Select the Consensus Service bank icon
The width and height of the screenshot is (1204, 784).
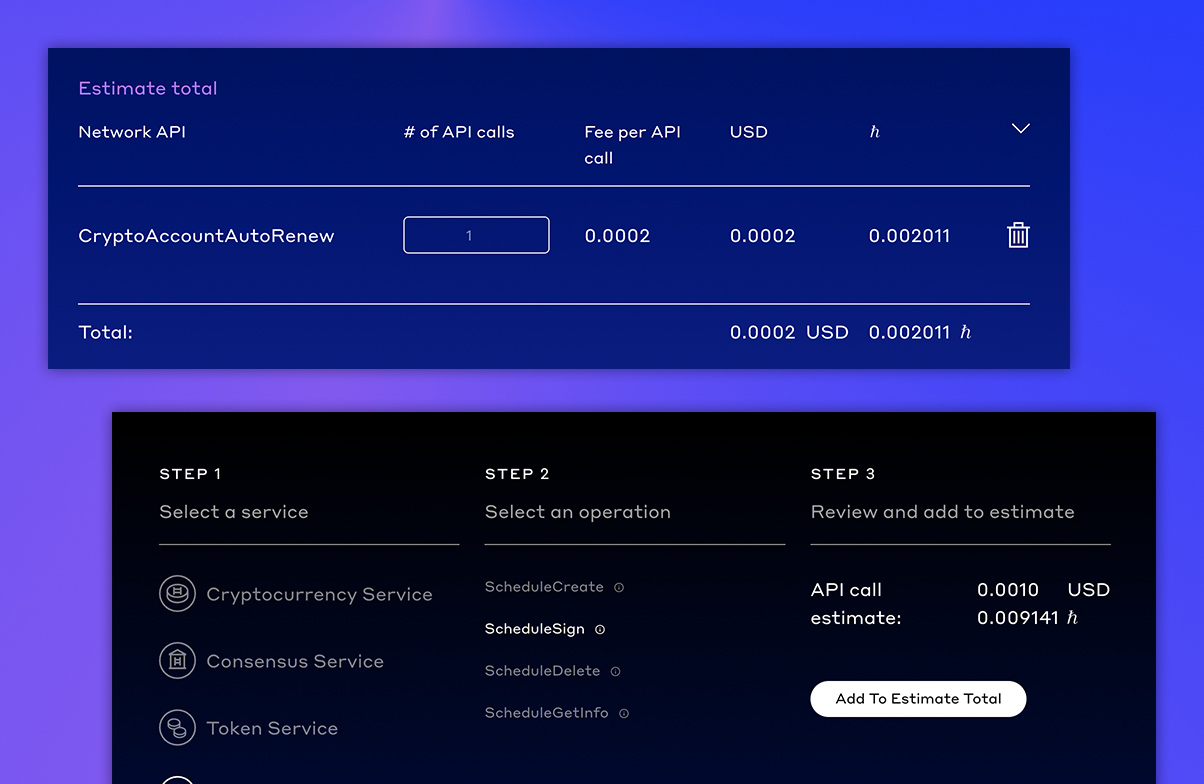pyautogui.click(x=177, y=661)
